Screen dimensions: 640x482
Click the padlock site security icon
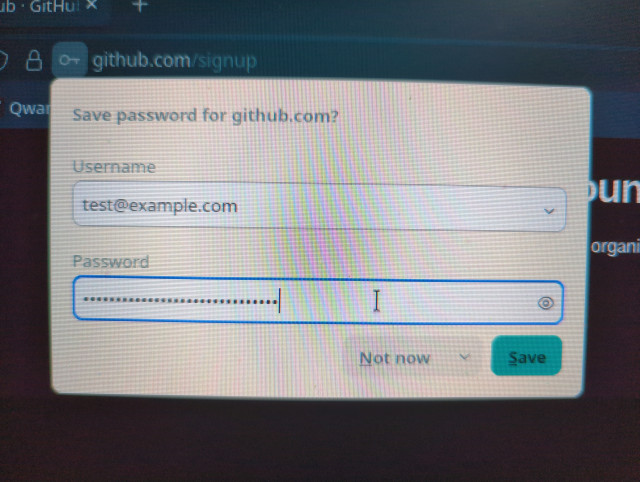[33, 60]
